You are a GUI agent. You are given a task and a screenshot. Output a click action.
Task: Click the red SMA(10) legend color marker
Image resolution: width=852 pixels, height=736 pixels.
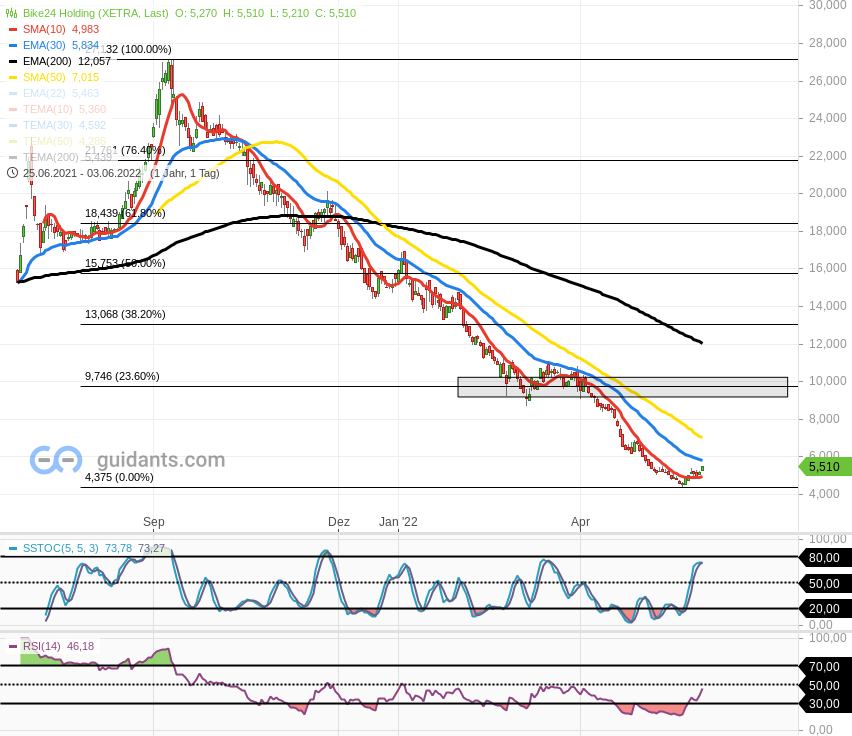pos(12,30)
